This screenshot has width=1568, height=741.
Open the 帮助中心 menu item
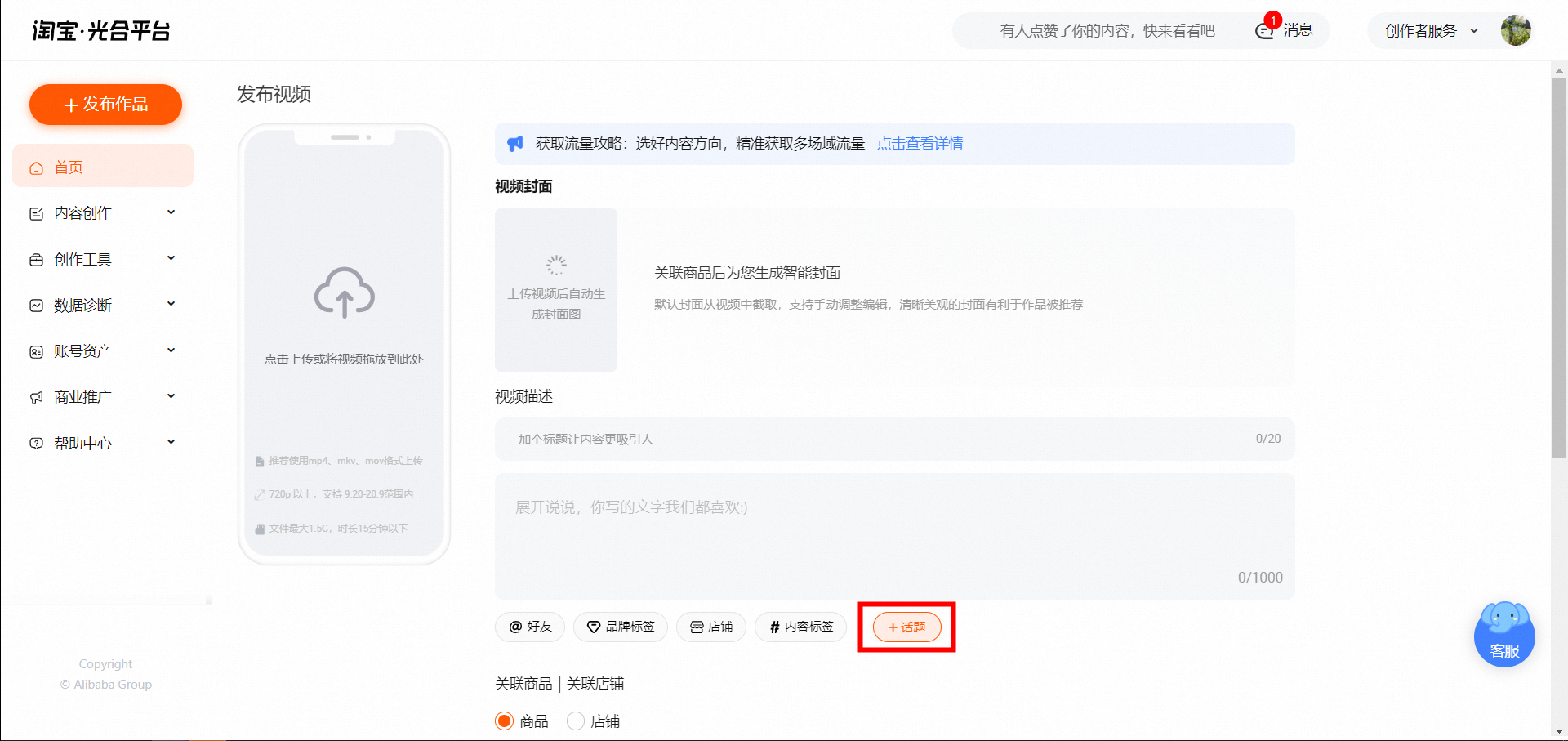coord(103,443)
